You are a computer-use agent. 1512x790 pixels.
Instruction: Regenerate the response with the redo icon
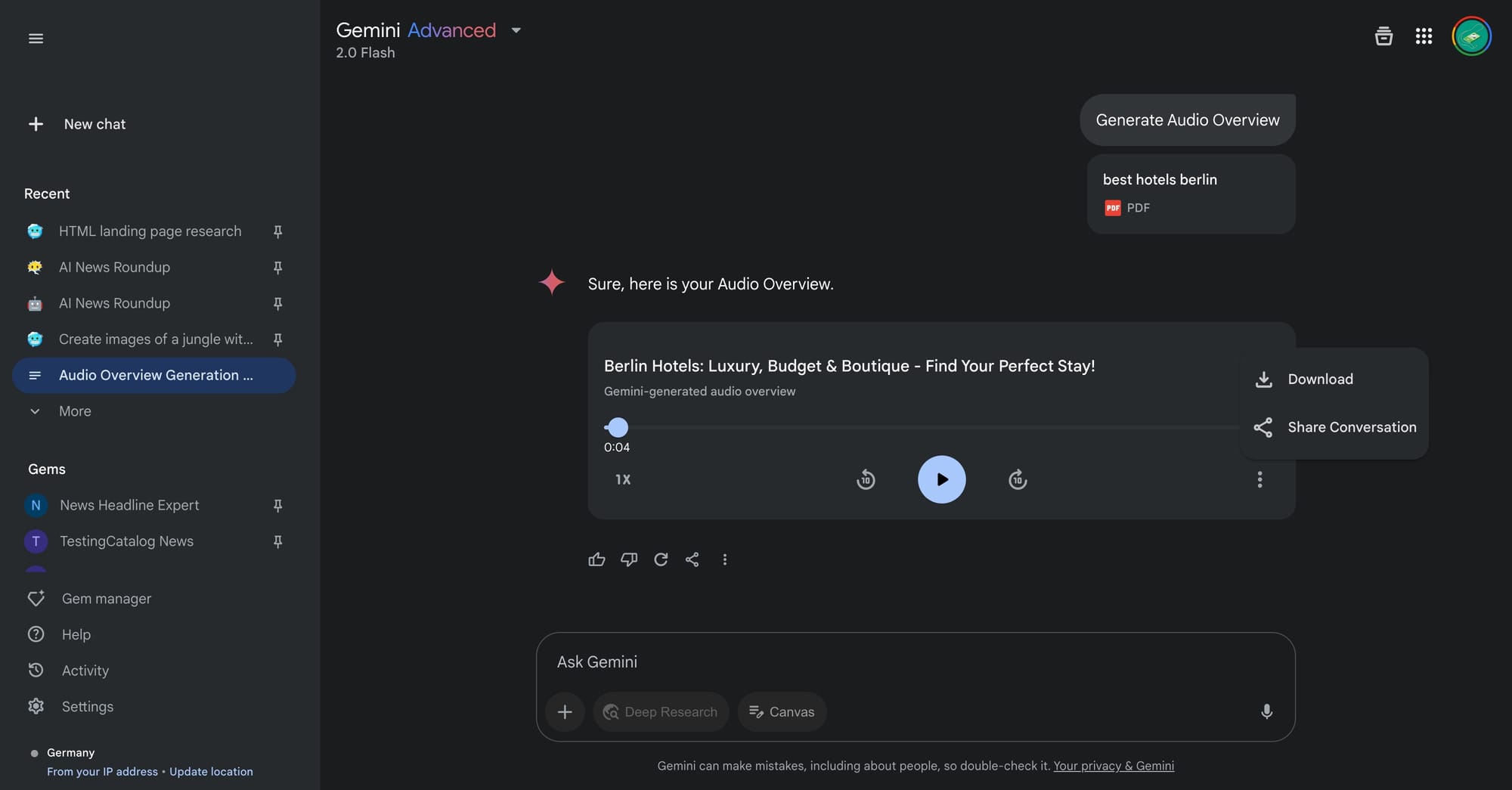661,559
